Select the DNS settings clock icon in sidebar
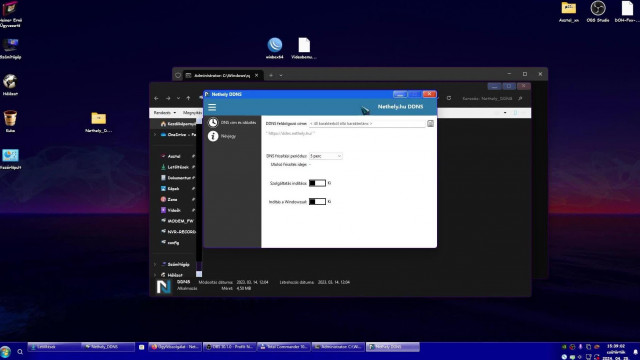The width and height of the screenshot is (640, 360). pyautogui.click(x=213, y=122)
